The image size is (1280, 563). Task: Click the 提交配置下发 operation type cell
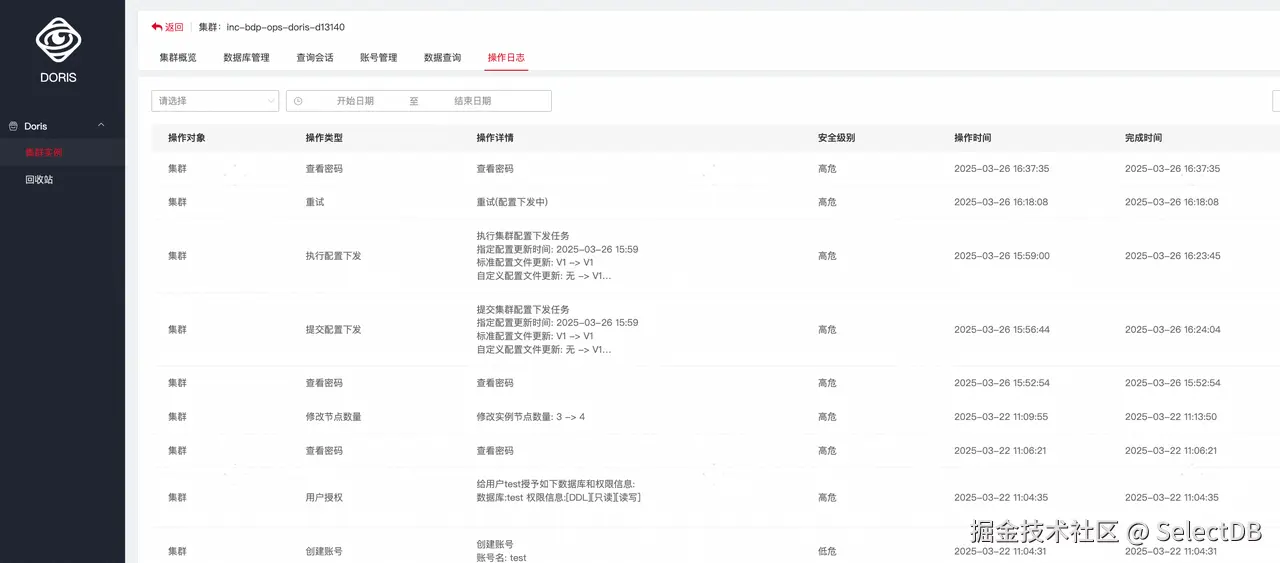coord(333,330)
